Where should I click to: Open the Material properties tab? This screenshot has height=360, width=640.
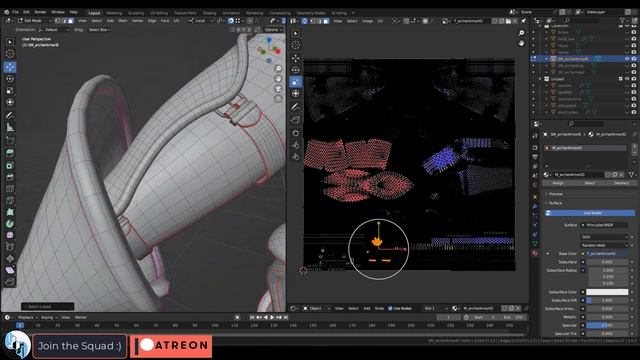click(x=535, y=253)
